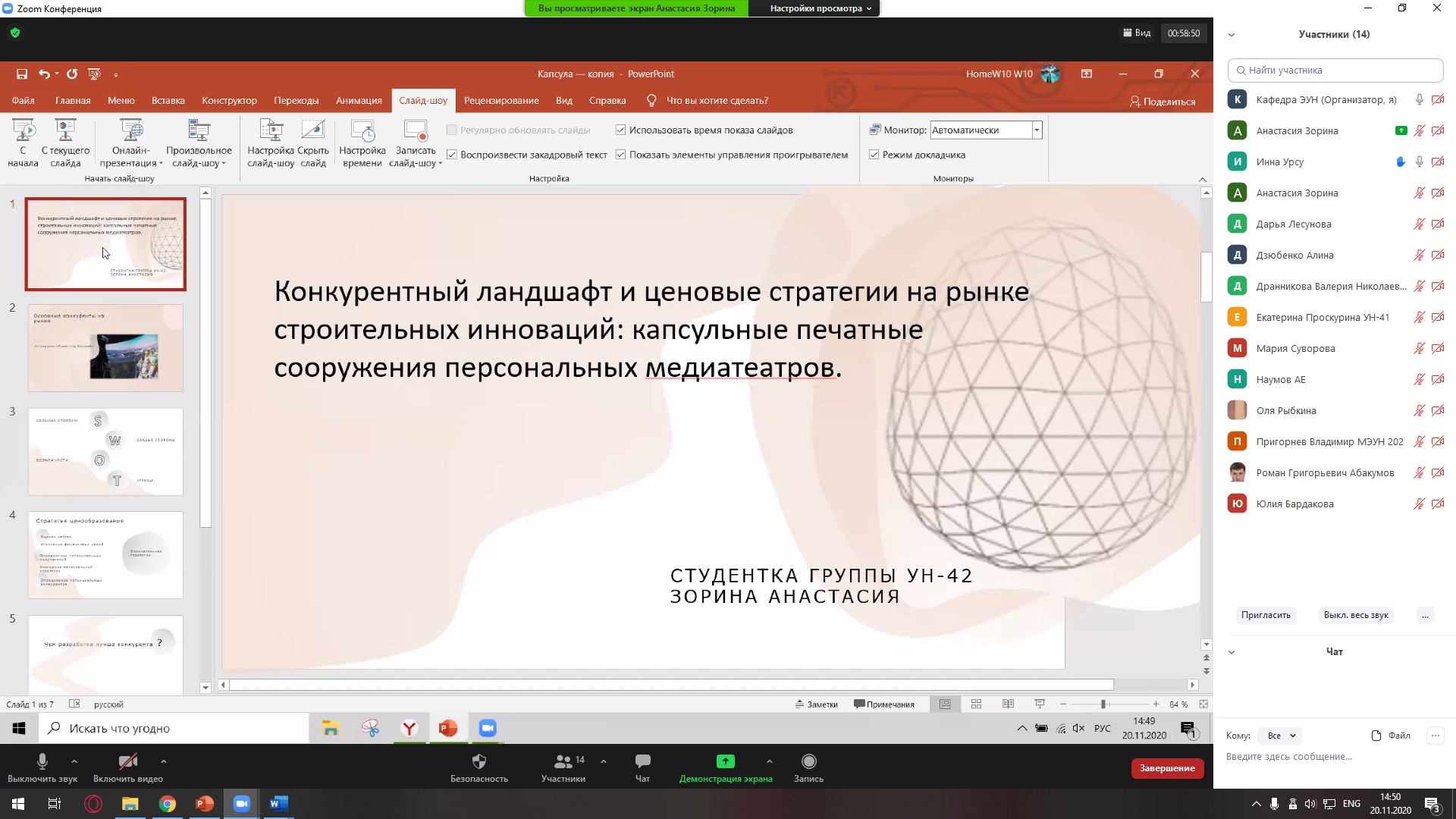Open Настройка времени rehearsal timing
The width and height of the screenshot is (1456, 819).
coord(362,143)
